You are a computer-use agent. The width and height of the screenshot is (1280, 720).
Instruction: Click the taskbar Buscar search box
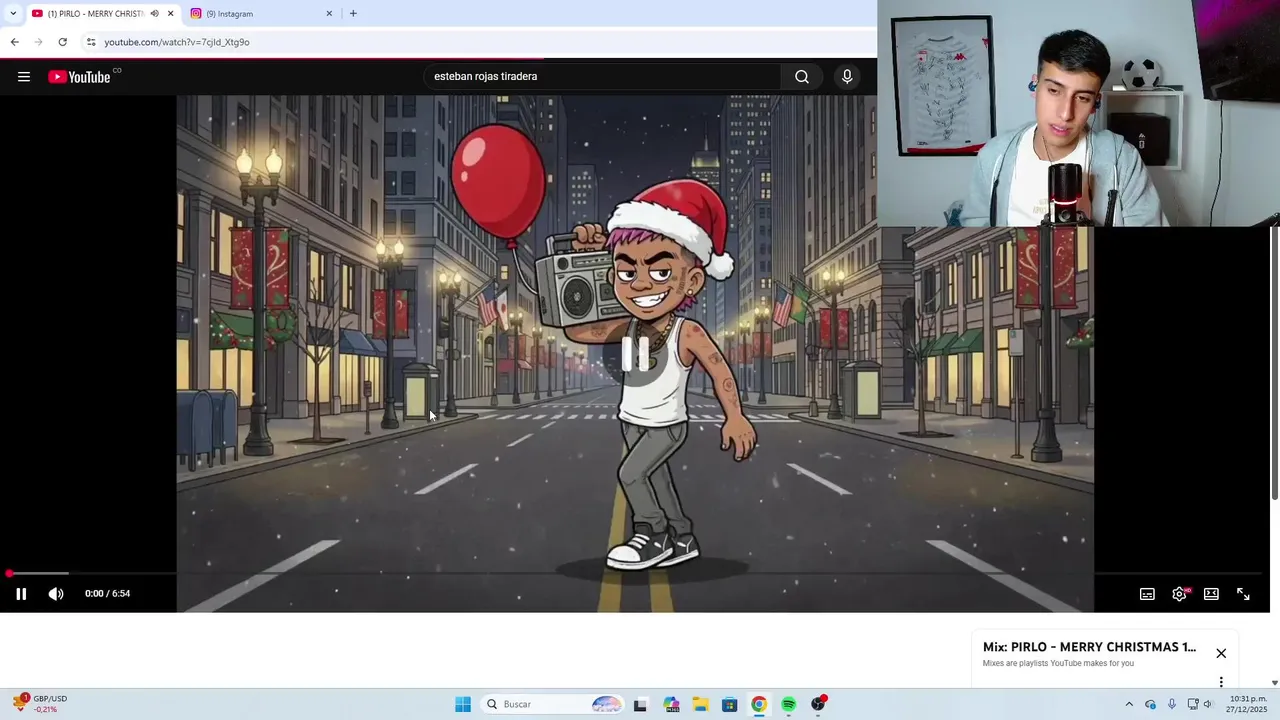551,705
